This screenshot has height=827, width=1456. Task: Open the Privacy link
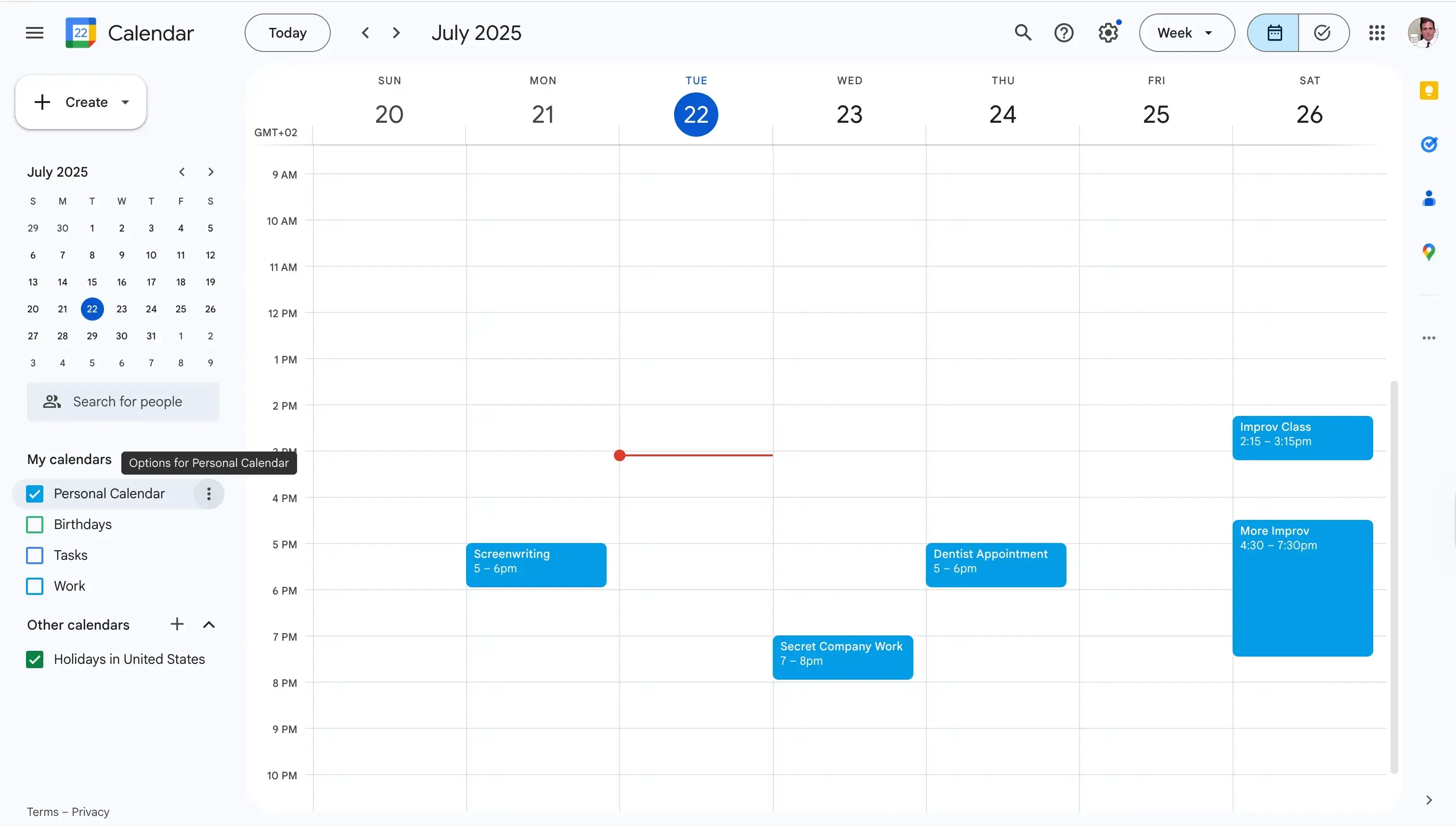point(91,811)
